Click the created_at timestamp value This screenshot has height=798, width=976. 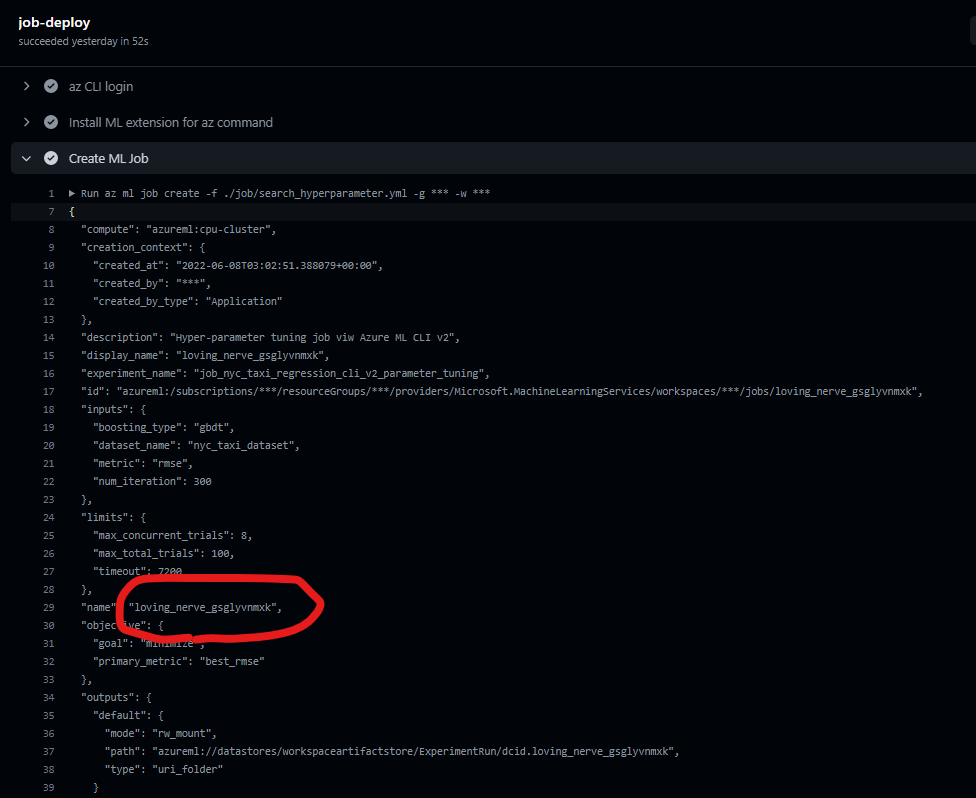276,266
